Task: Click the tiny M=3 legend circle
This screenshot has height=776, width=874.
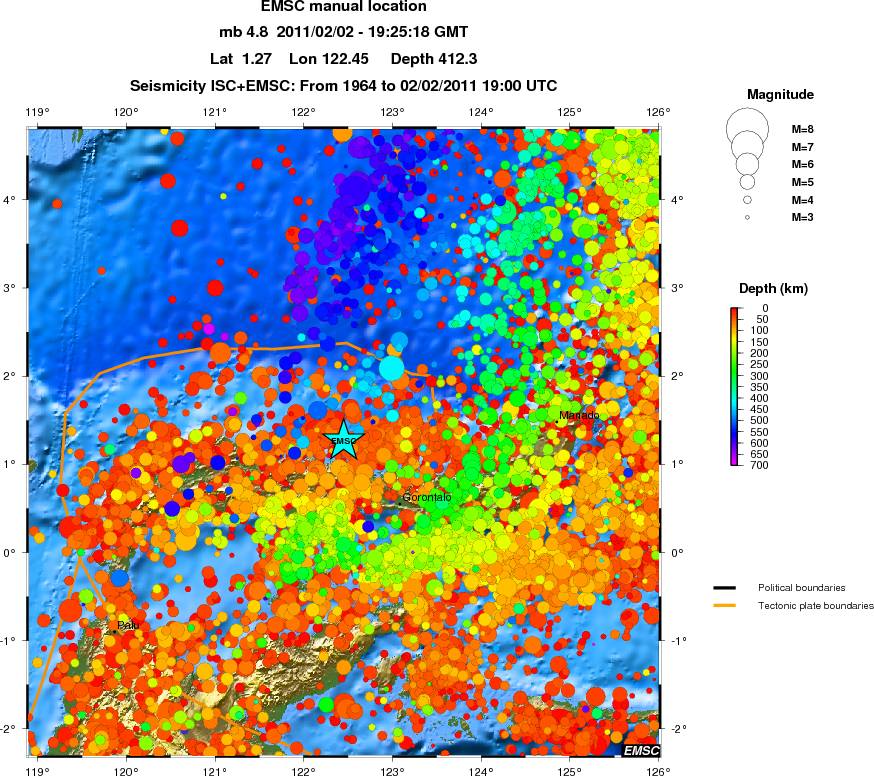Action: pyautogui.click(x=747, y=217)
